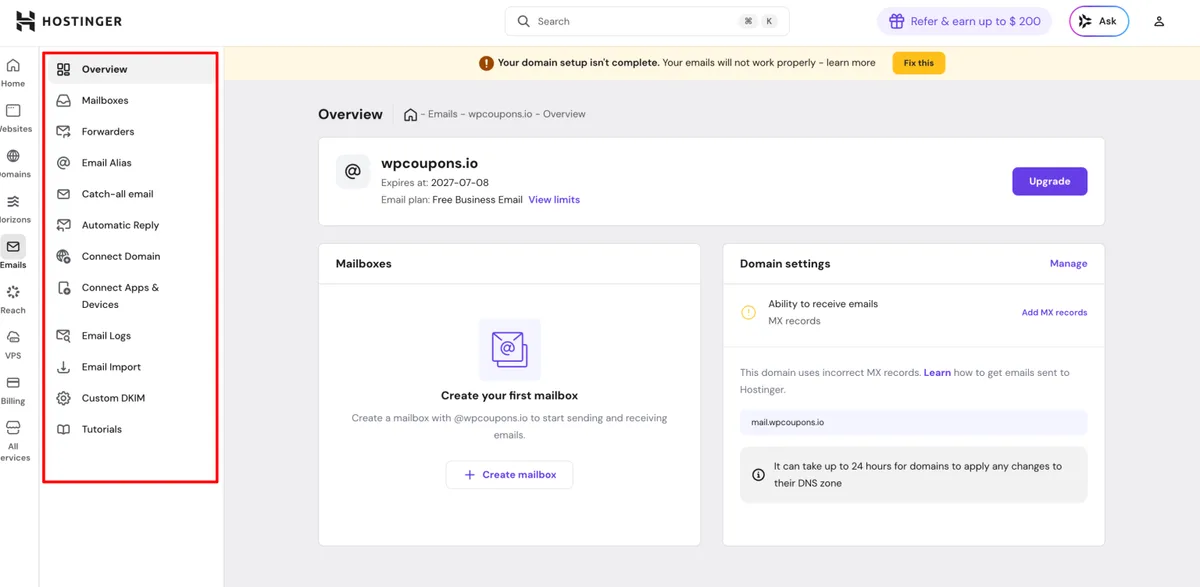This screenshot has width=1200, height=587.
Task: Click Ability to receive emails text
Action: click(823, 304)
